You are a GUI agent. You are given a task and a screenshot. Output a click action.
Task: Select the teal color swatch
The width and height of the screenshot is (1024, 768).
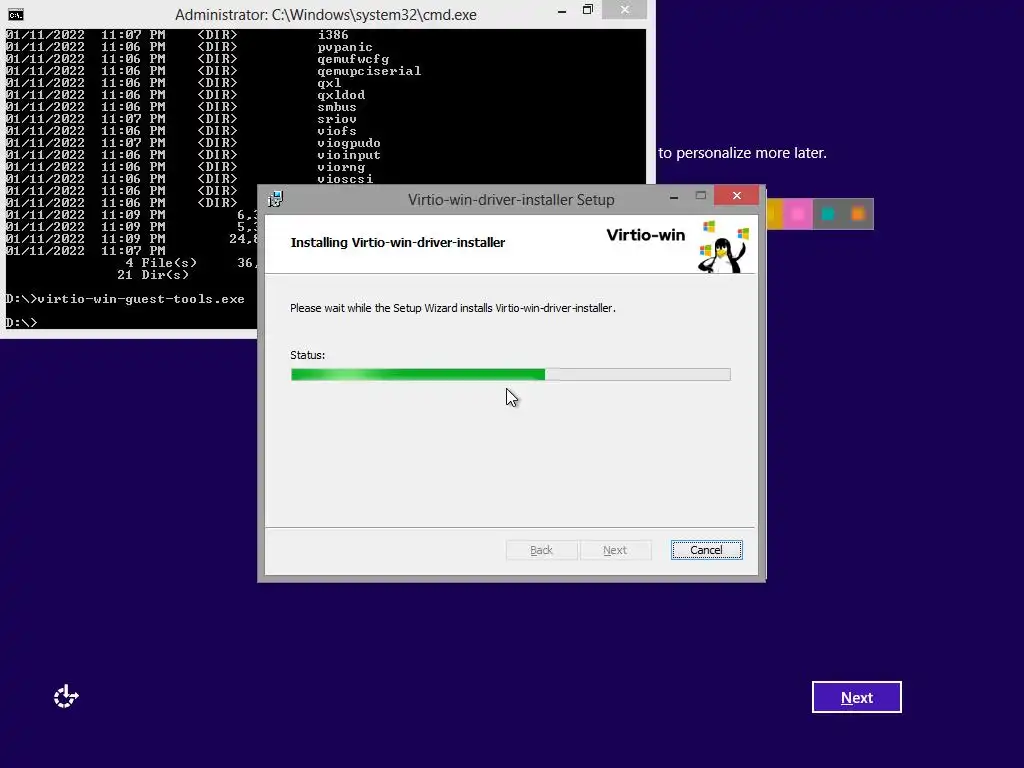tap(827, 214)
